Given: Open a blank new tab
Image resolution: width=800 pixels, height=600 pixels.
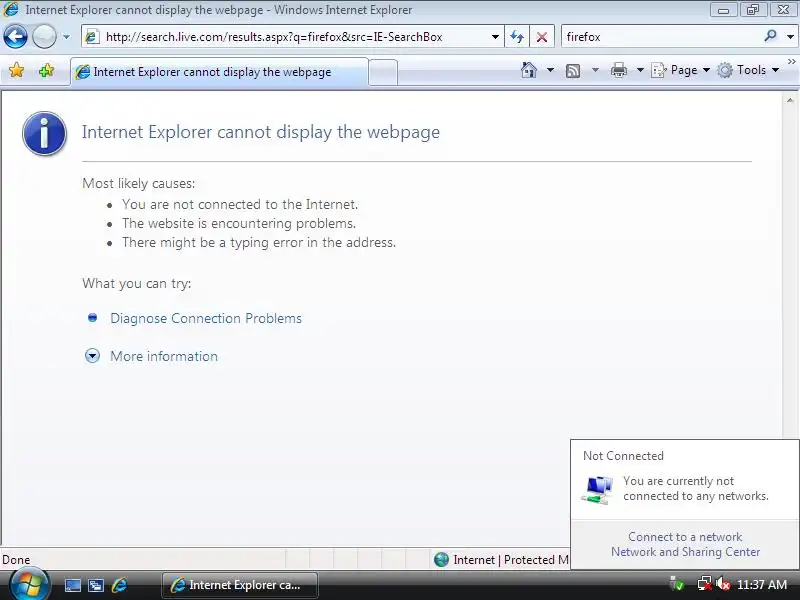Looking at the screenshot, I should click(x=383, y=72).
